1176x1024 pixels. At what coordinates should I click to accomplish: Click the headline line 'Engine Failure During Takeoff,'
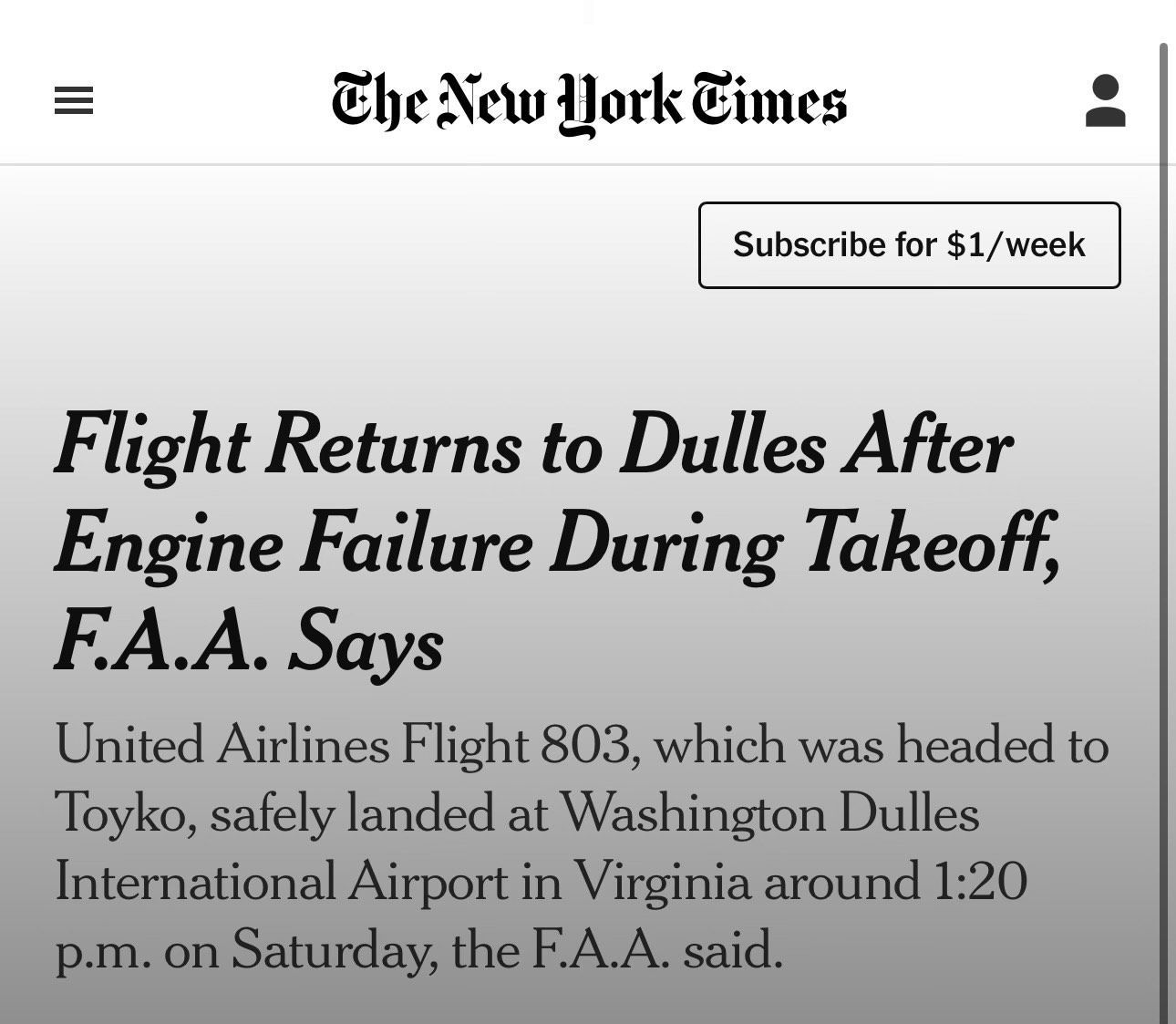pos(557,545)
